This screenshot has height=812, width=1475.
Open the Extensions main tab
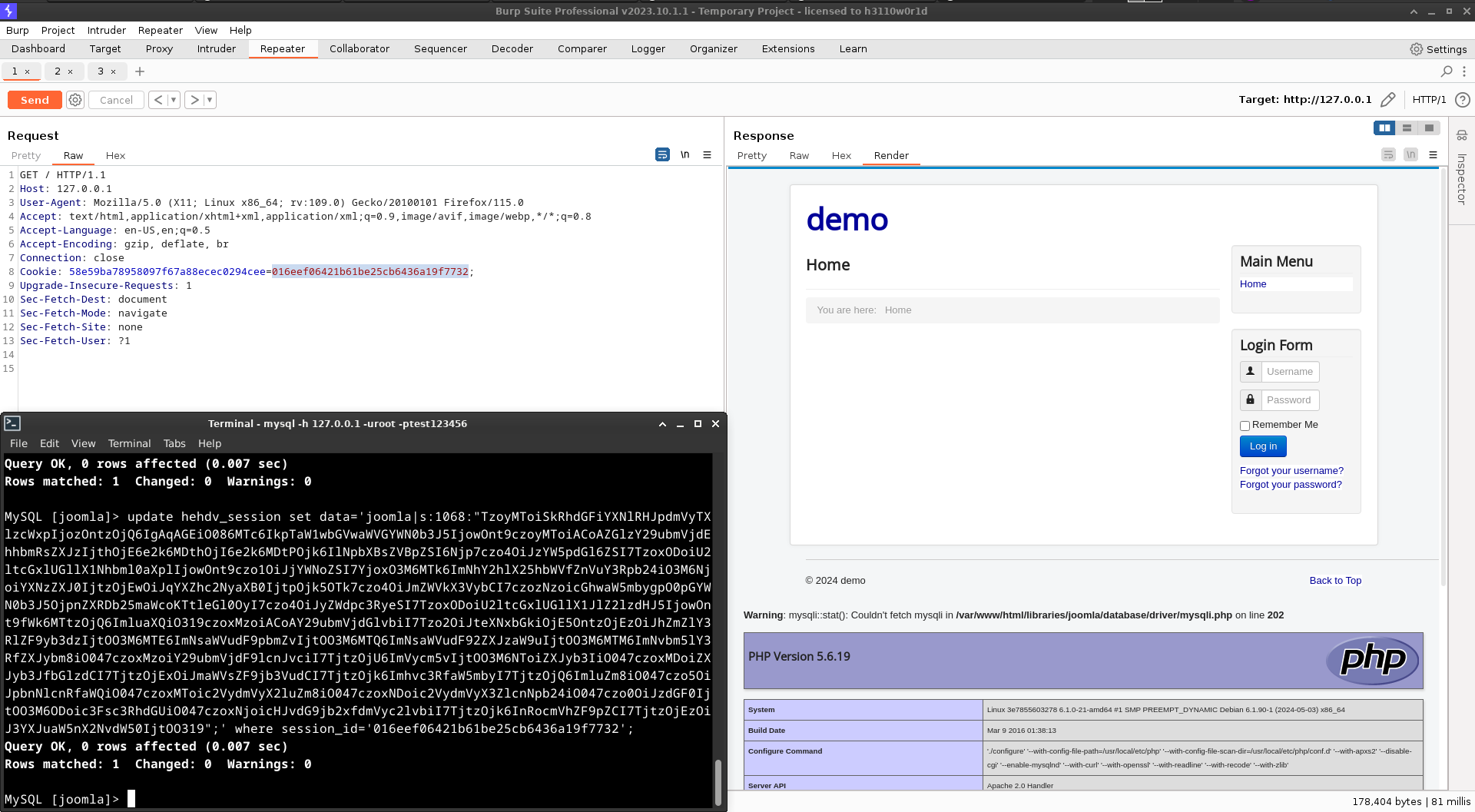coord(788,48)
